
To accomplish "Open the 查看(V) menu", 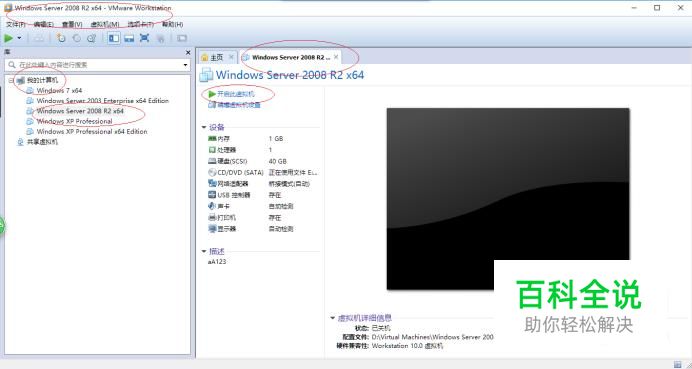I will pos(72,24).
